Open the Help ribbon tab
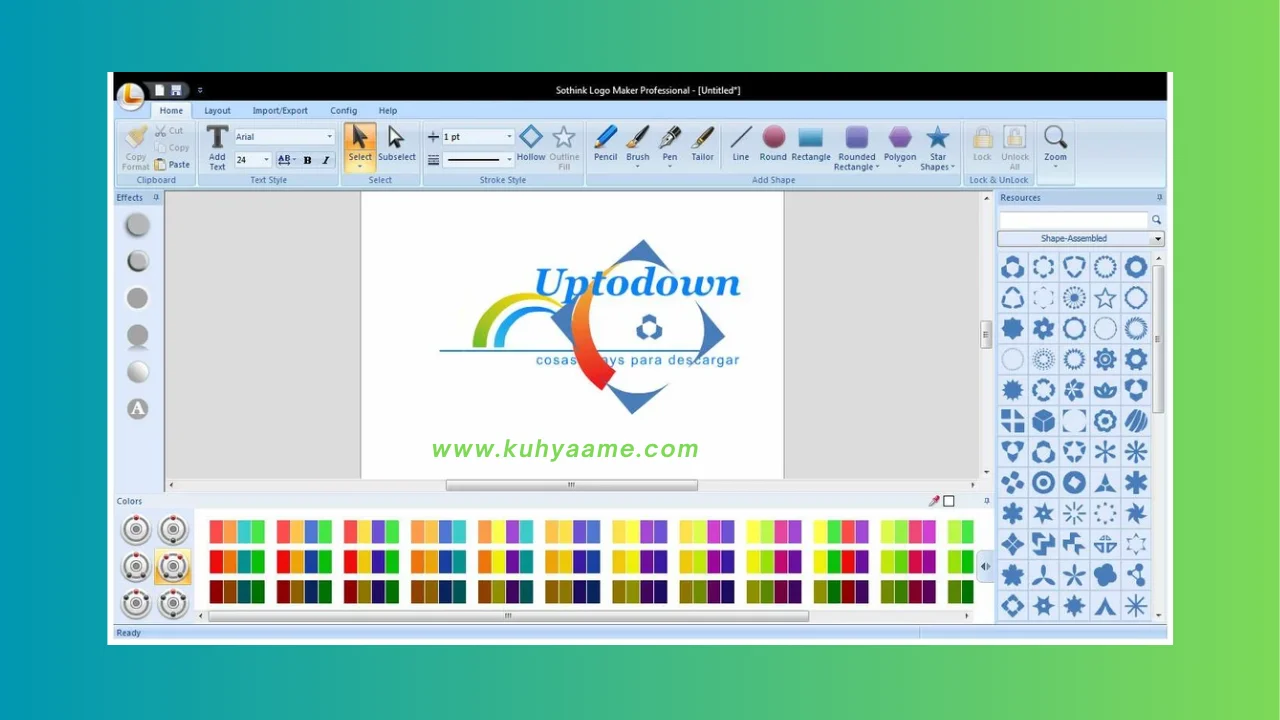 388,111
